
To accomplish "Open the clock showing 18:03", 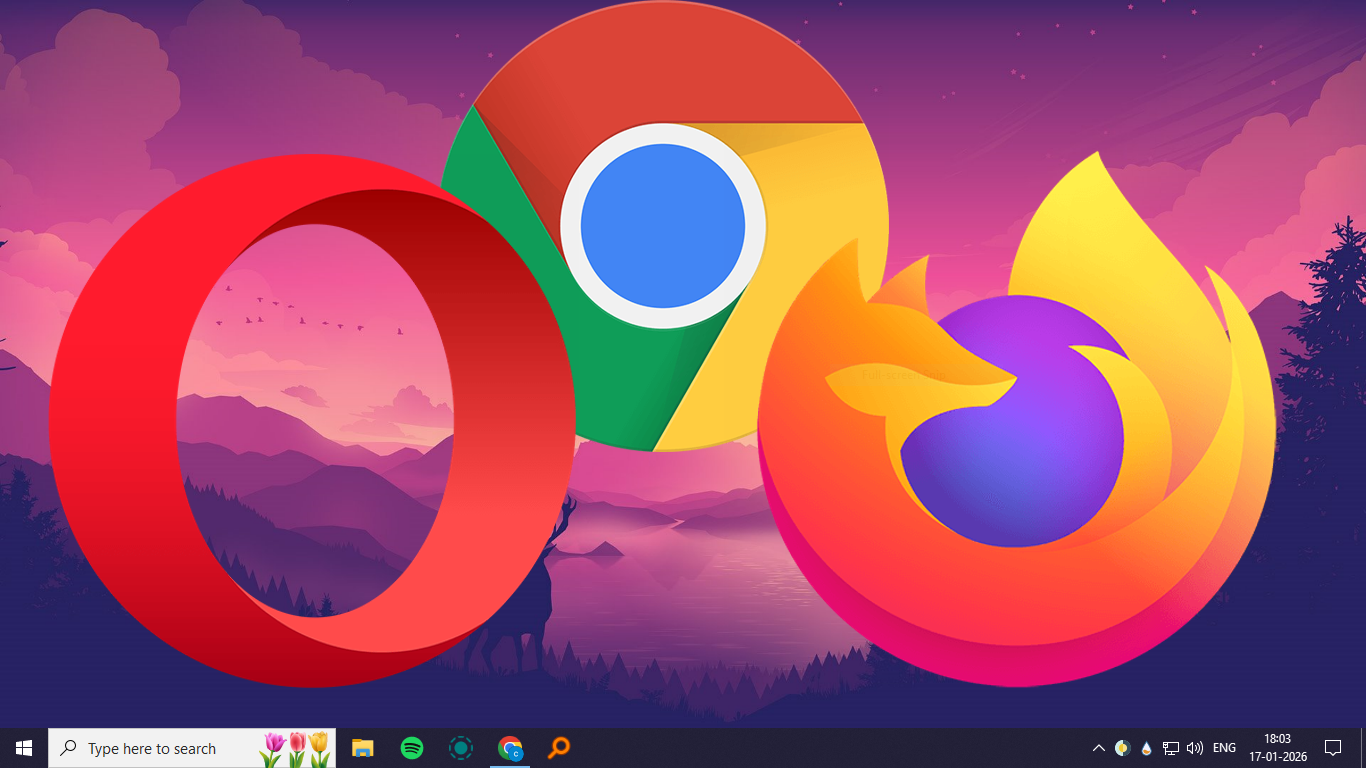I will [1277, 748].
